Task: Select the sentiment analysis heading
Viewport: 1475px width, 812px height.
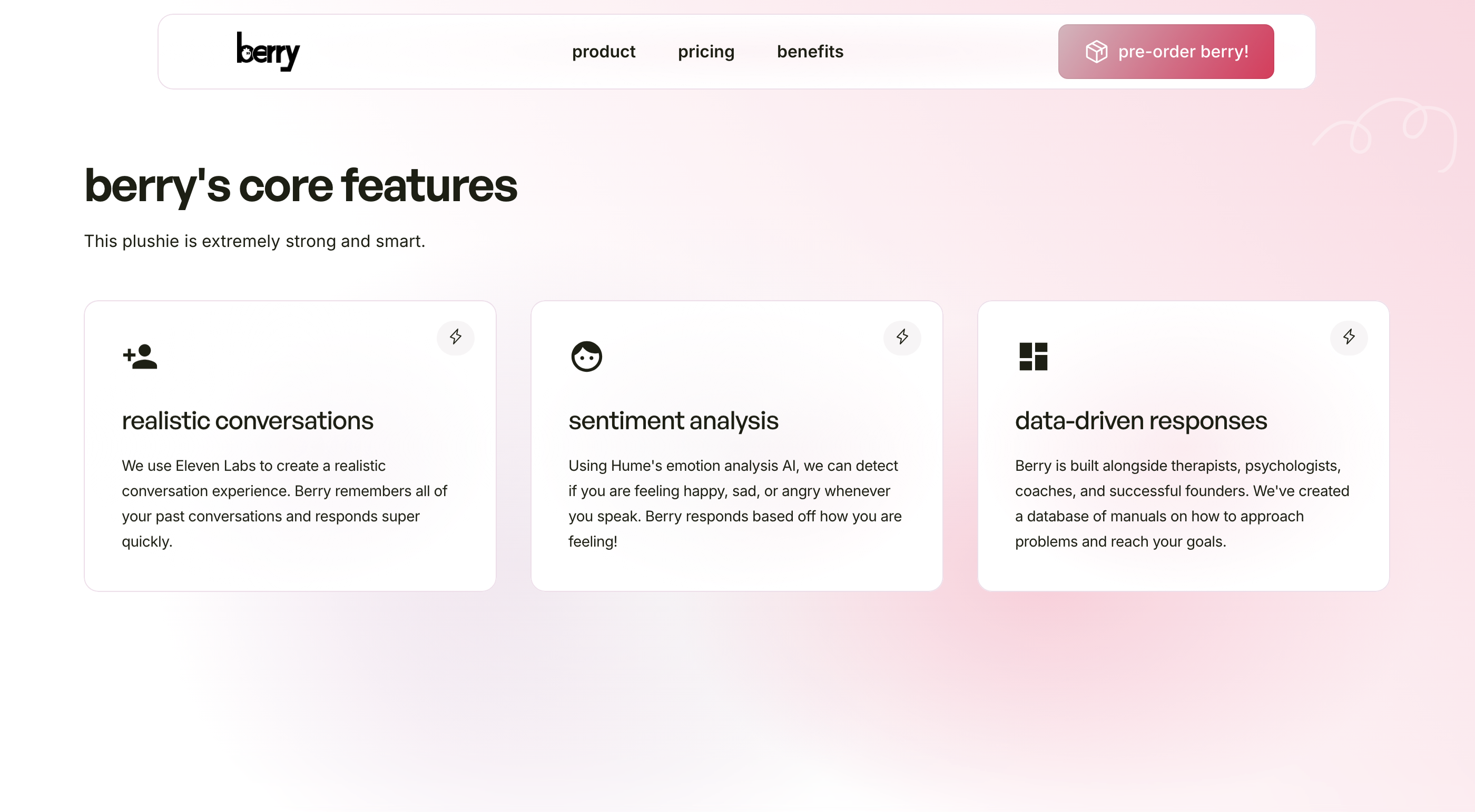Action: coord(673,421)
